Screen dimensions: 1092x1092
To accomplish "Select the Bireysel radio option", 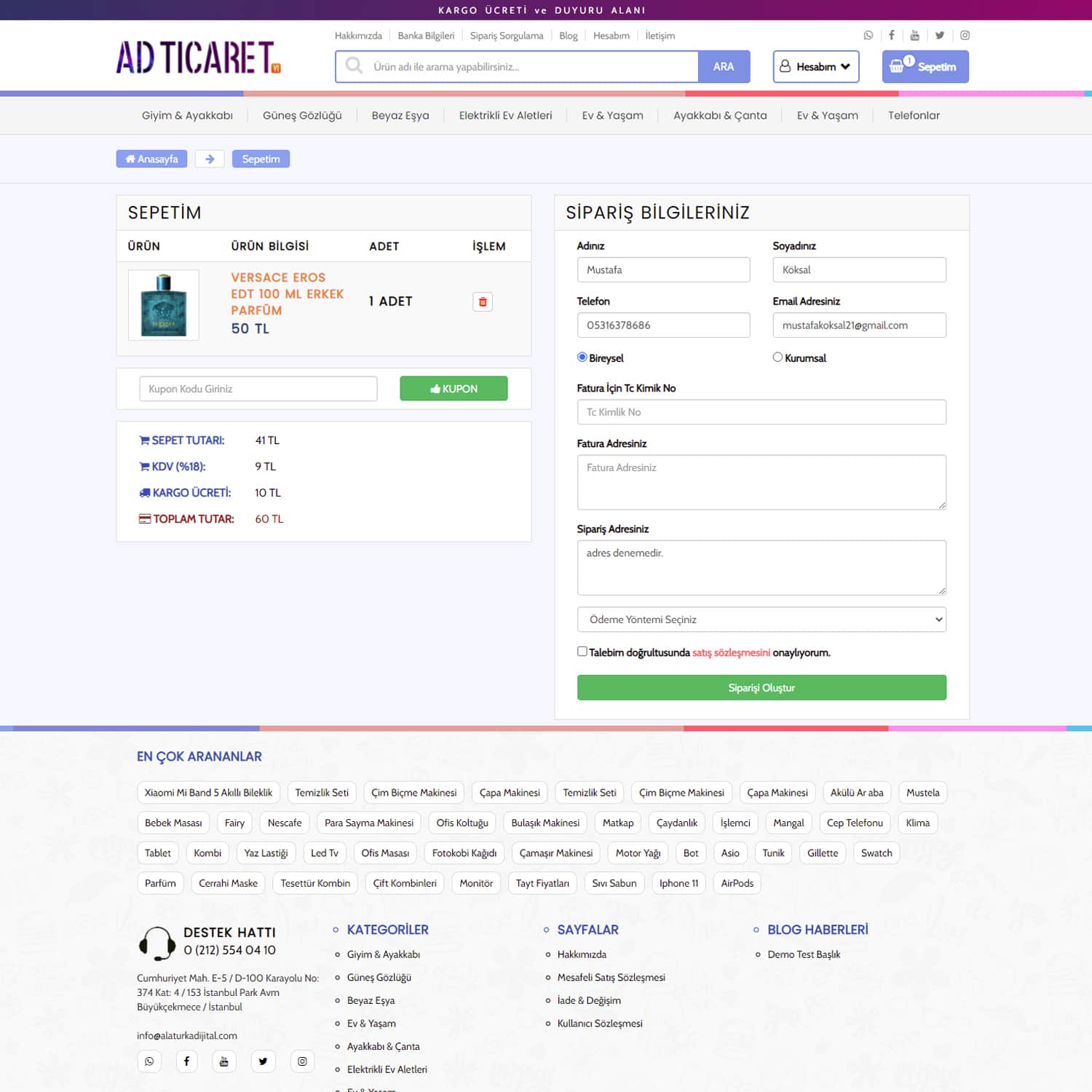I will point(582,357).
